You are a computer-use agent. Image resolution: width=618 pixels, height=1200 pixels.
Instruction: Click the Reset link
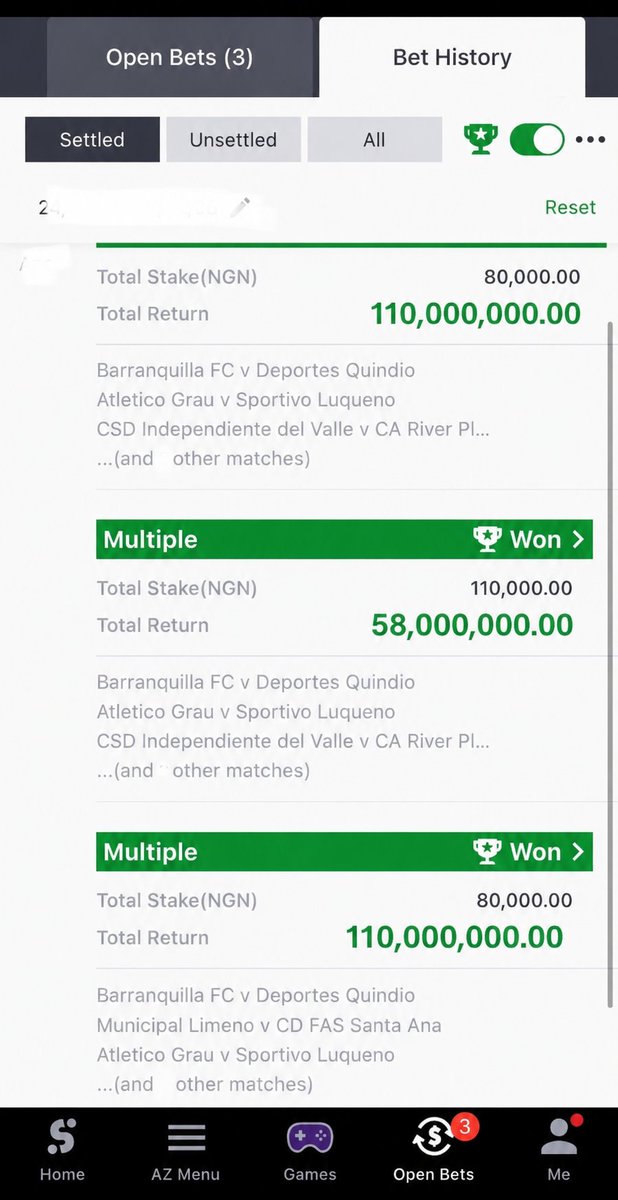pyautogui.click(x=570, y=207)
